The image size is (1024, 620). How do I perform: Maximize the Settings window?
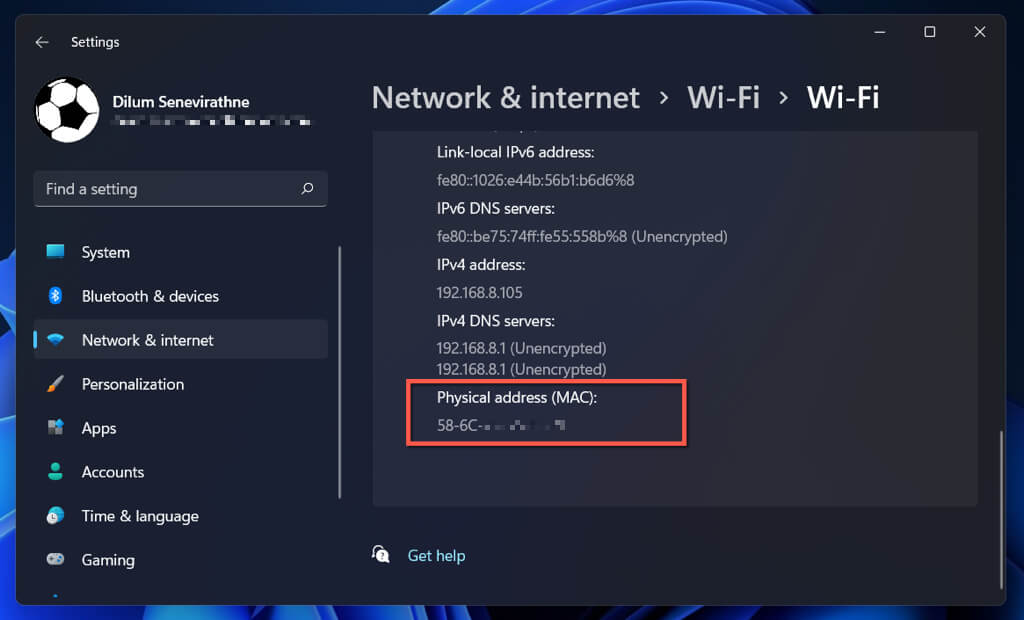(930, 32)
